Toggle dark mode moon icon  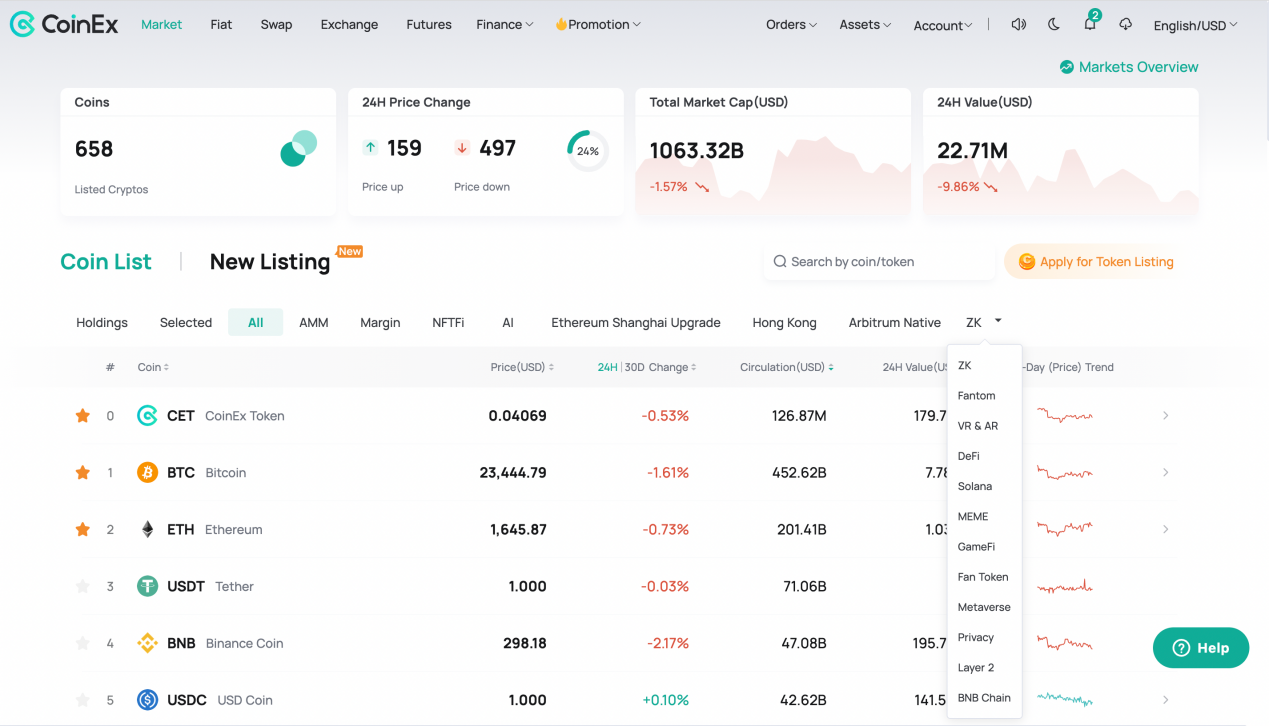tap(1054, 25)
